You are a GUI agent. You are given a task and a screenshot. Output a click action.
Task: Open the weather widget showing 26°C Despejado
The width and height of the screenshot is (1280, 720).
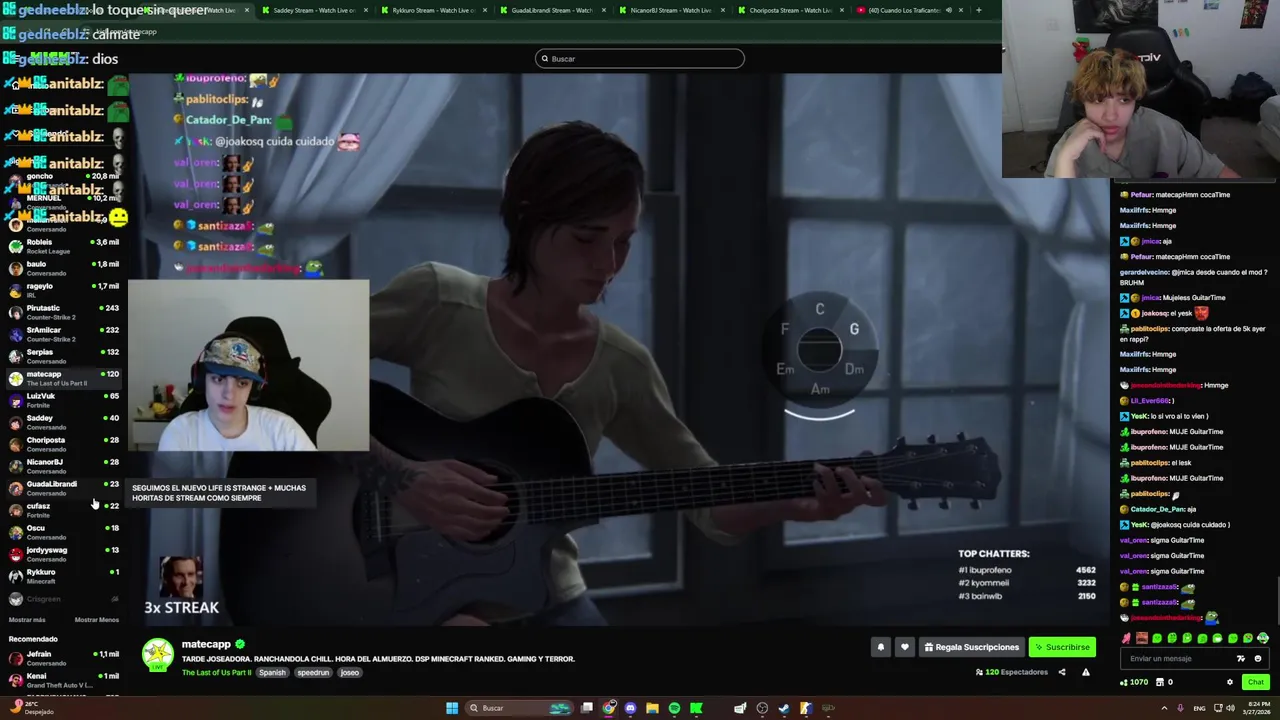[30, 708]
